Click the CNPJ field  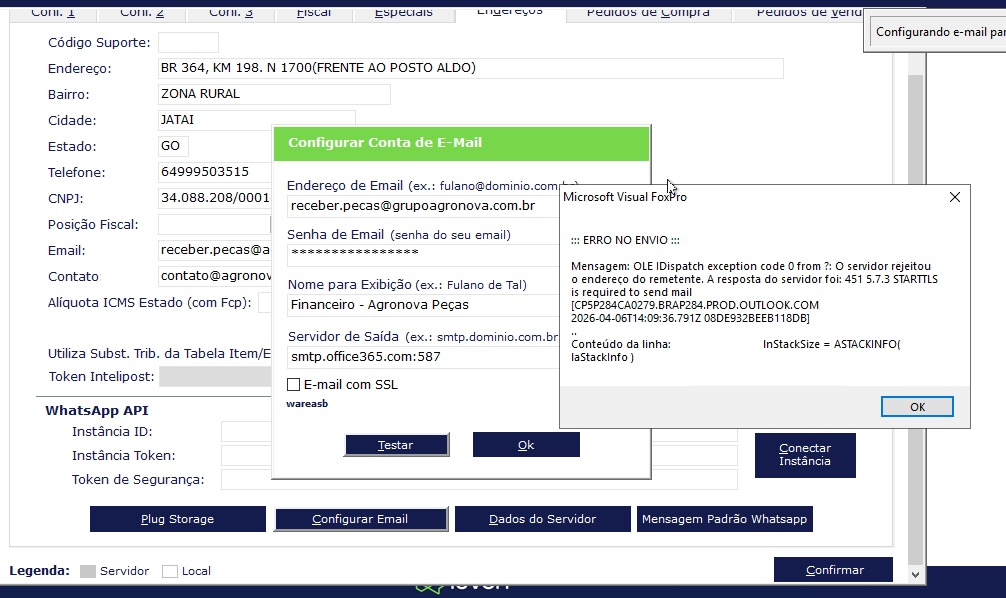pyautogui.click(x=215, y=198)
